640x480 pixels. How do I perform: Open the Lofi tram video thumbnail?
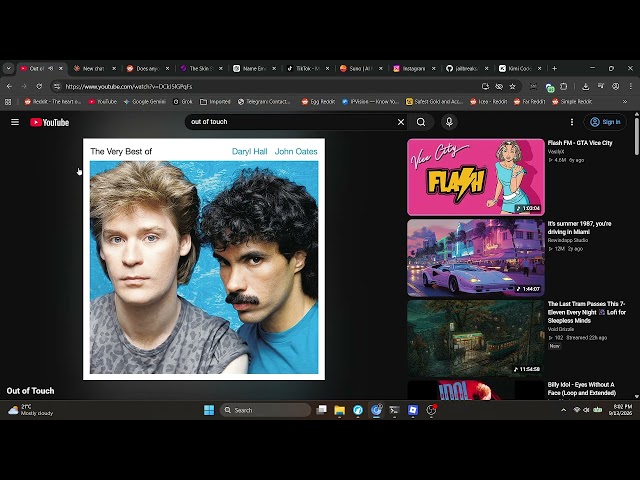(x=476, y=338)
